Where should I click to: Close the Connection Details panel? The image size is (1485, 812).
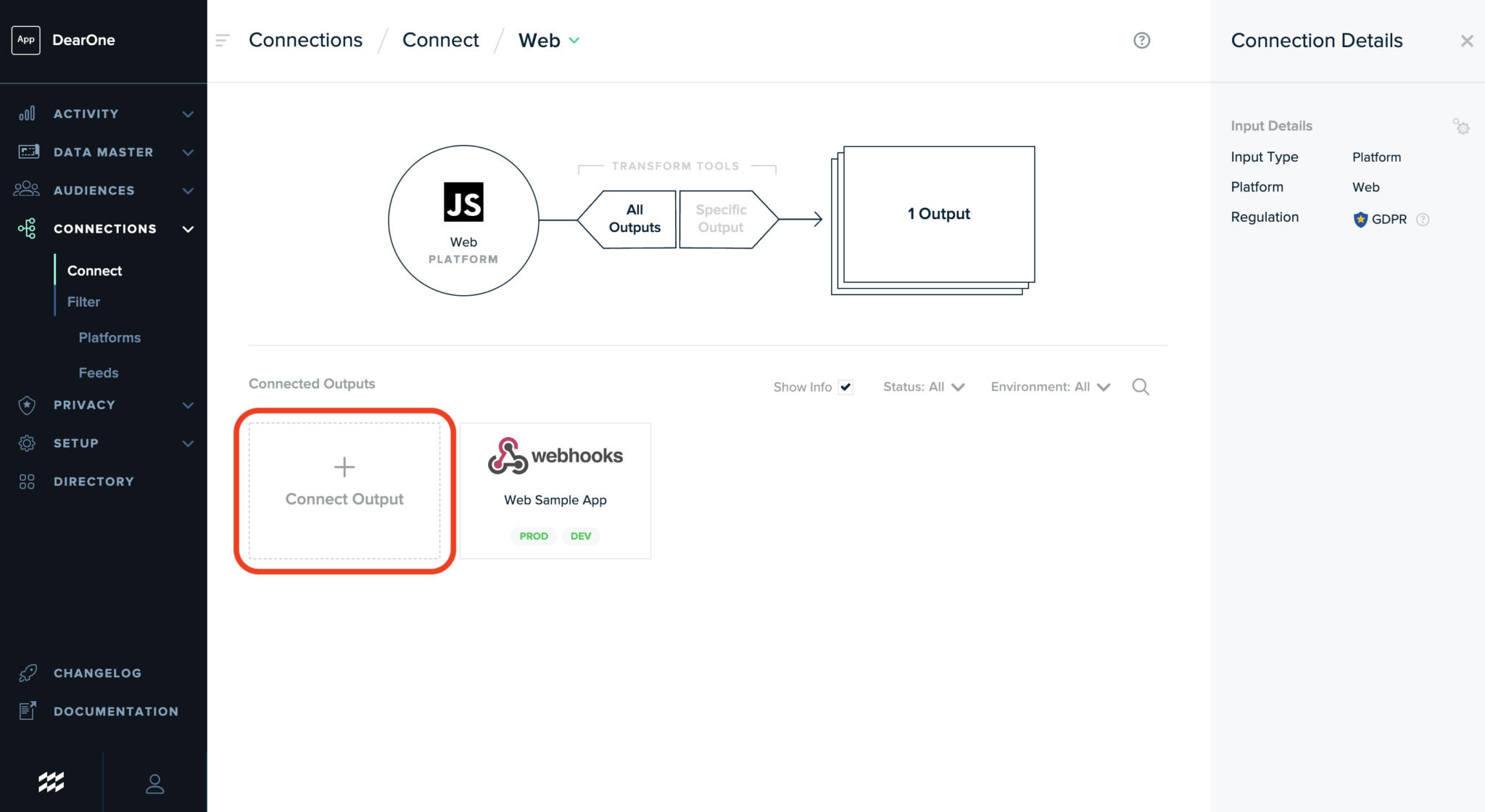tap(1466, 41)
